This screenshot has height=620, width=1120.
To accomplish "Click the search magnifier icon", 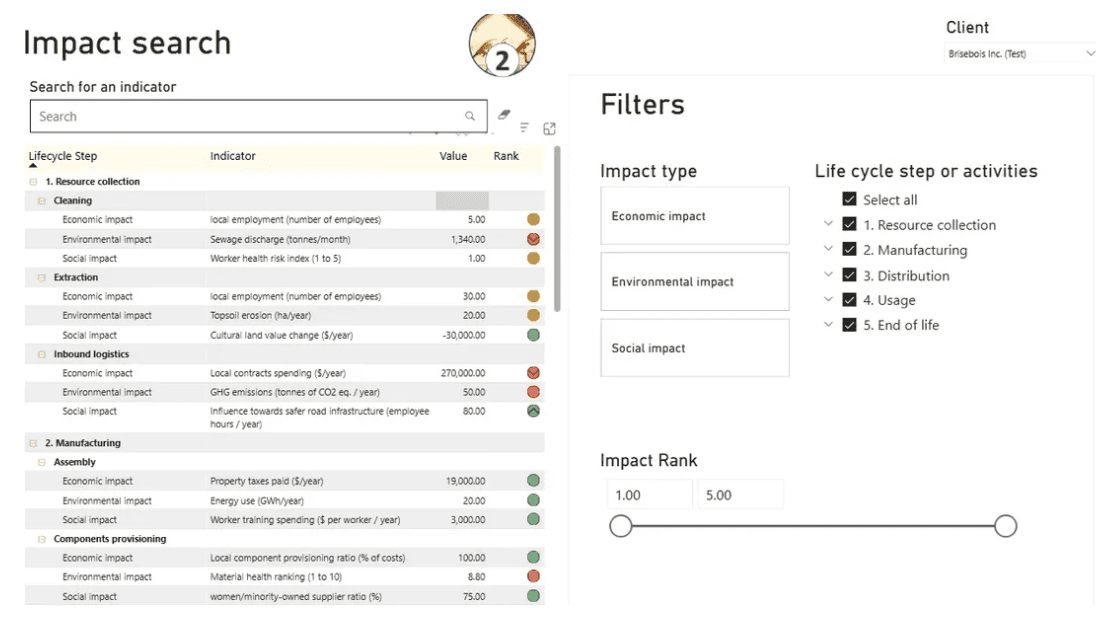I will tap(470, 116).
